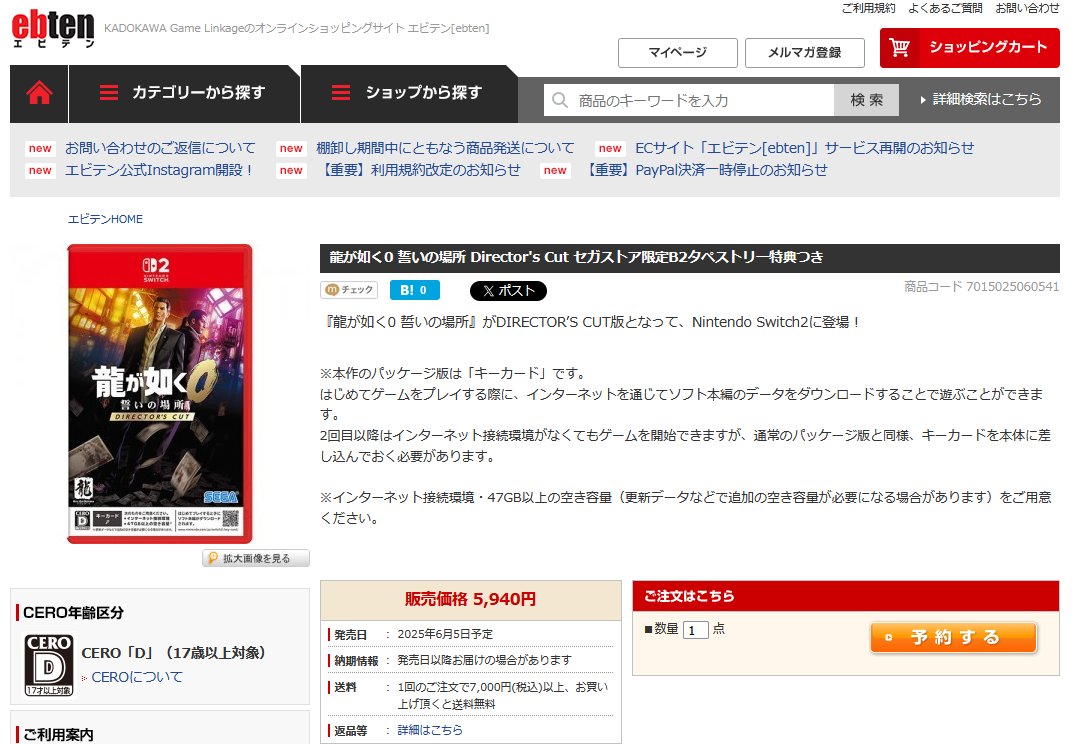
Task: Click the product title heading bar
Action: pos(690,258)
